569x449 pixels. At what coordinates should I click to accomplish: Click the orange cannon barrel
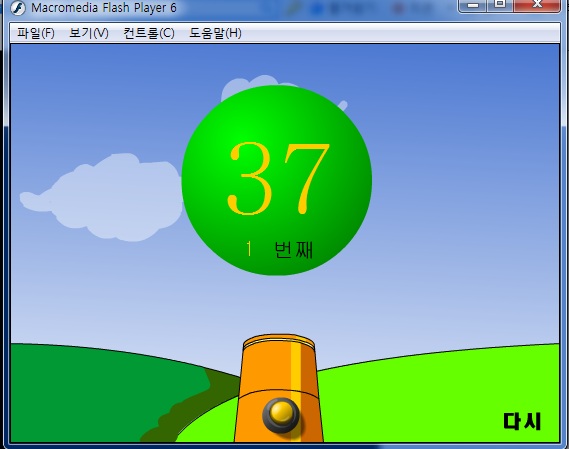click(279, 388)
